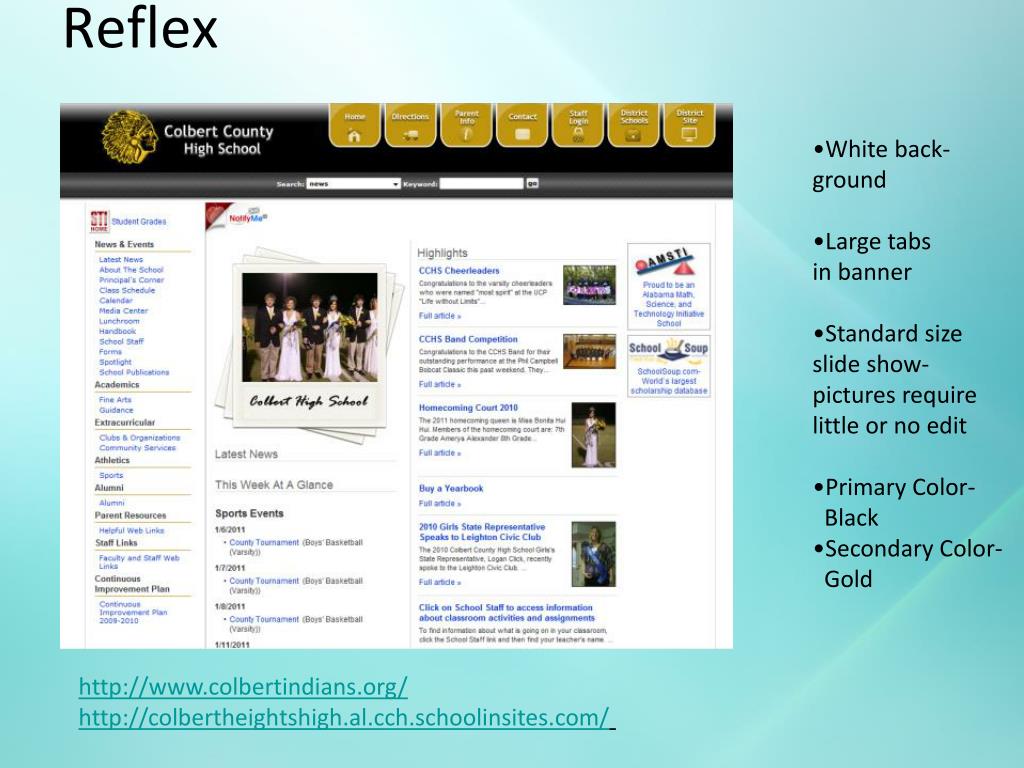Image resolution: width=1024 pixels, height=768 pixels.
Task: Open the School Publications link
Action: [134, 372]
